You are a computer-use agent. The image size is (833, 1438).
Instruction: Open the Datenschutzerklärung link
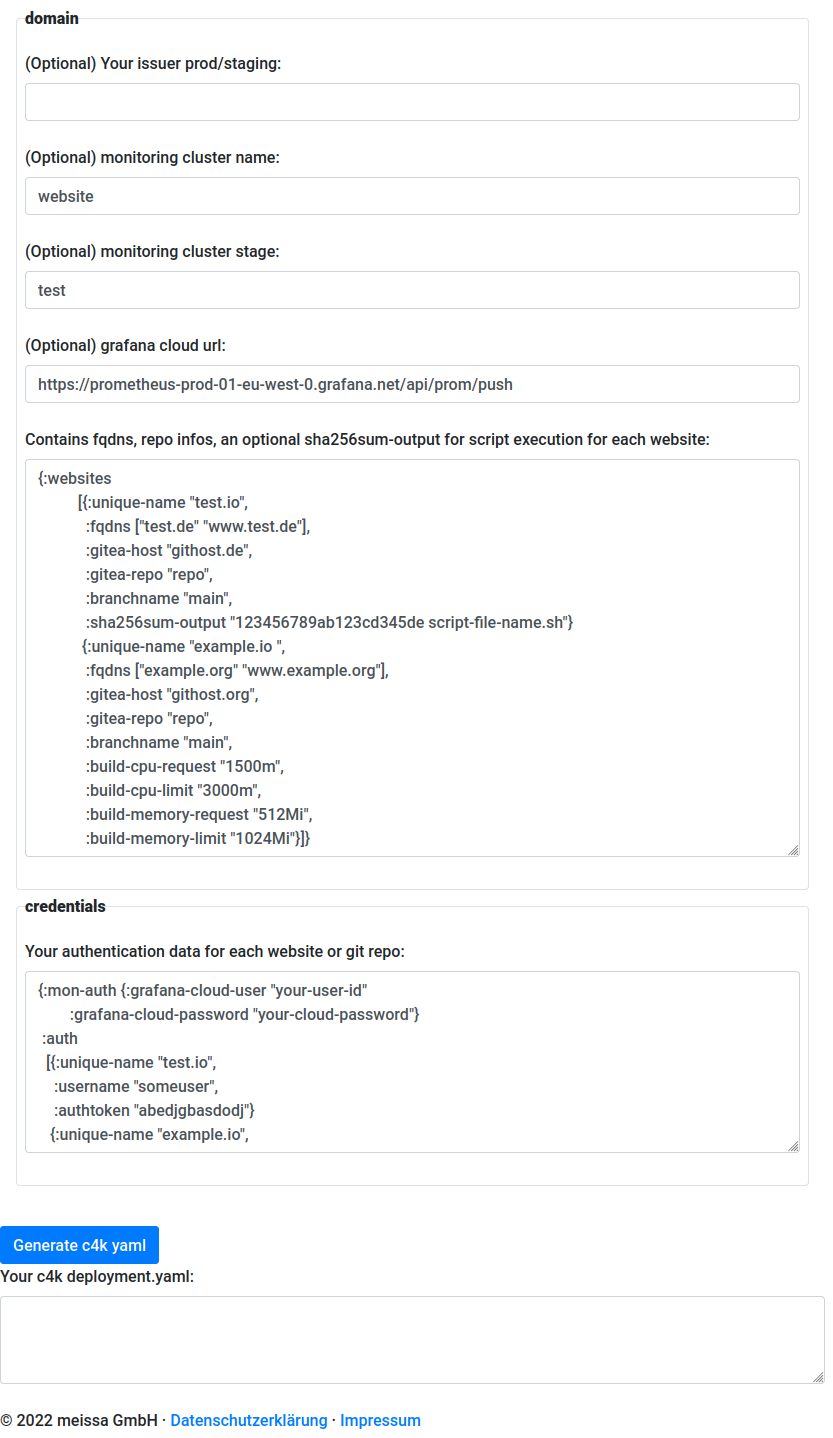pyautogui.click(x=249, y=1420)
